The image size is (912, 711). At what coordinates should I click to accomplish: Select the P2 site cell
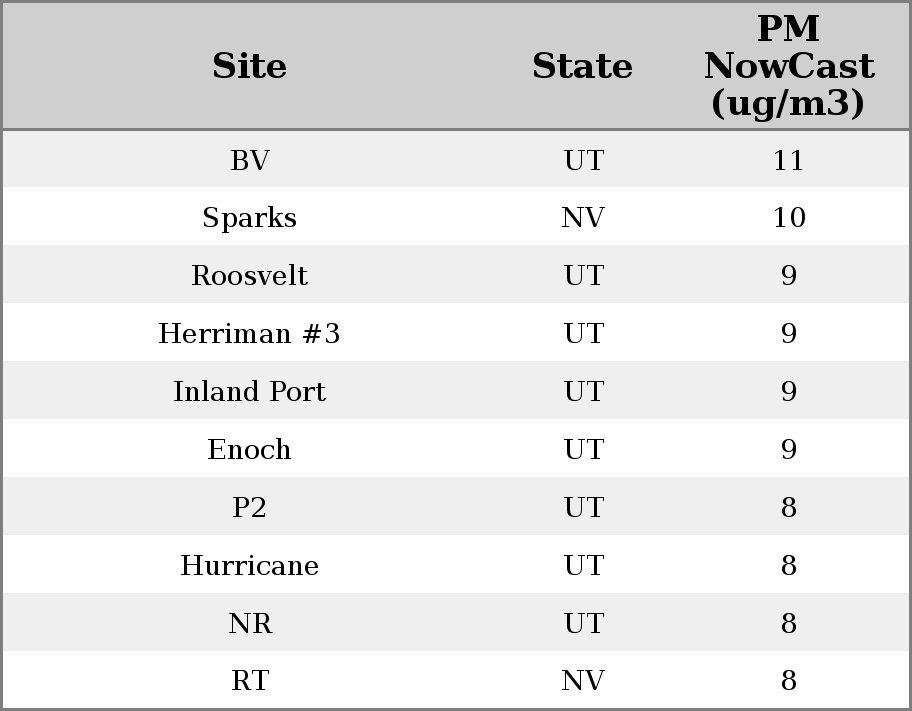[x=249, y=508]
